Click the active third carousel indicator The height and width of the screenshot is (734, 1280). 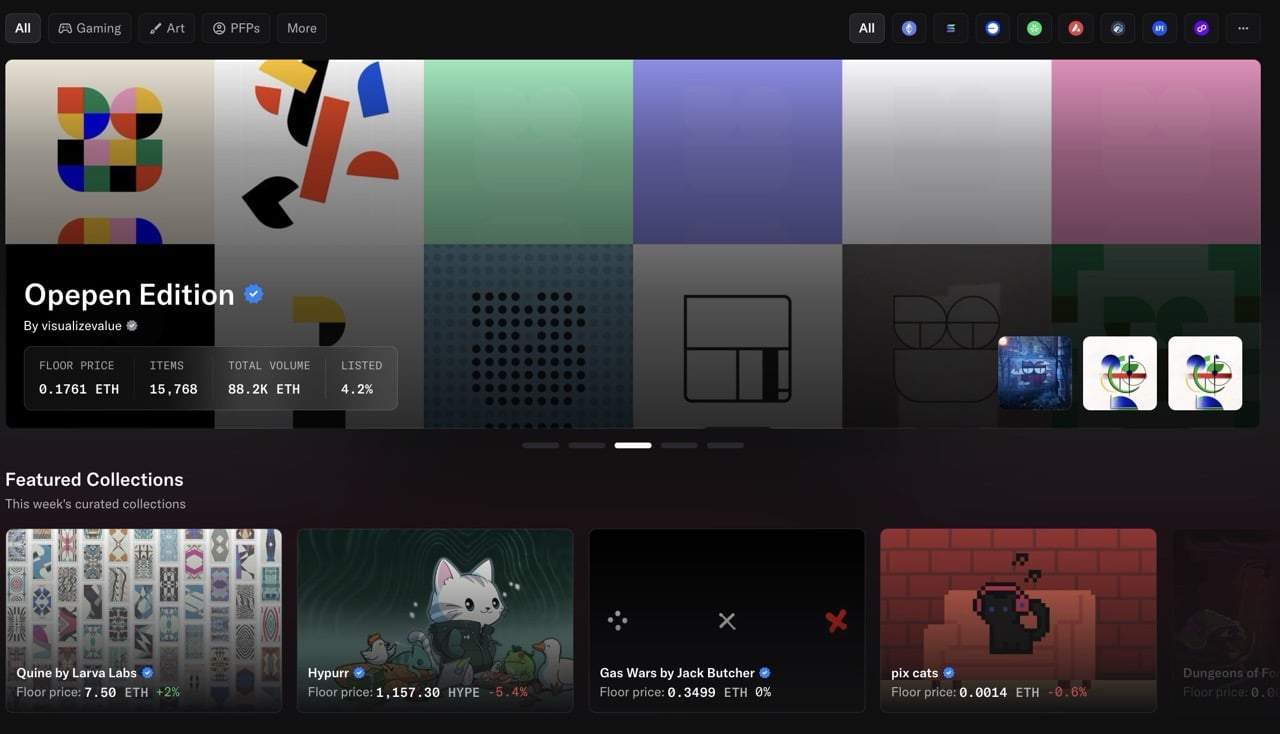point(633,445)
